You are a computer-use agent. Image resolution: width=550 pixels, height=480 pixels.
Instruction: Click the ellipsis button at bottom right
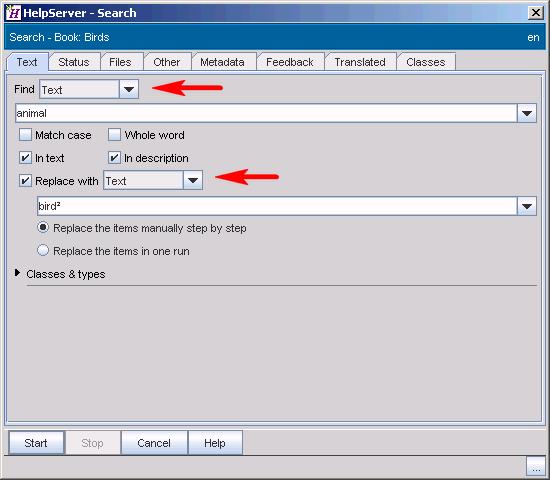535,466
